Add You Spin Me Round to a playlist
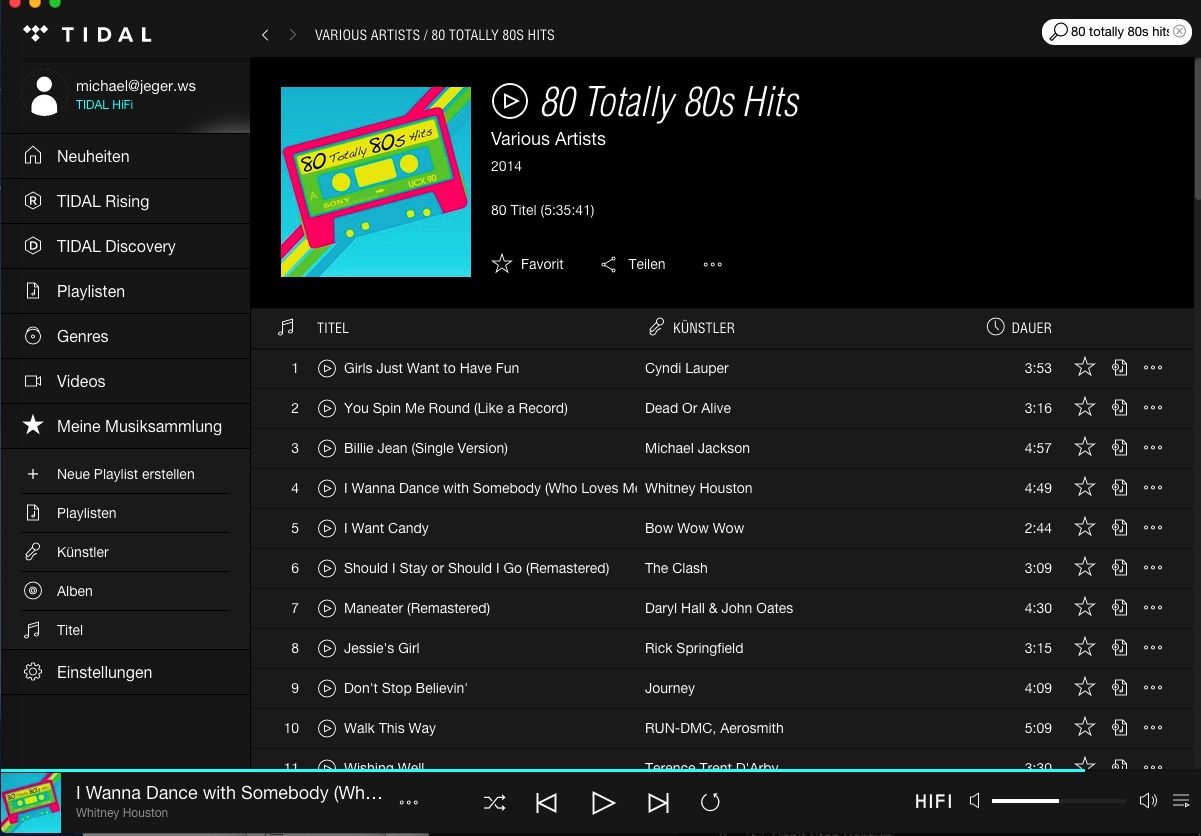The width and height of the screenshot is (1201, 836). [1120, 408]
